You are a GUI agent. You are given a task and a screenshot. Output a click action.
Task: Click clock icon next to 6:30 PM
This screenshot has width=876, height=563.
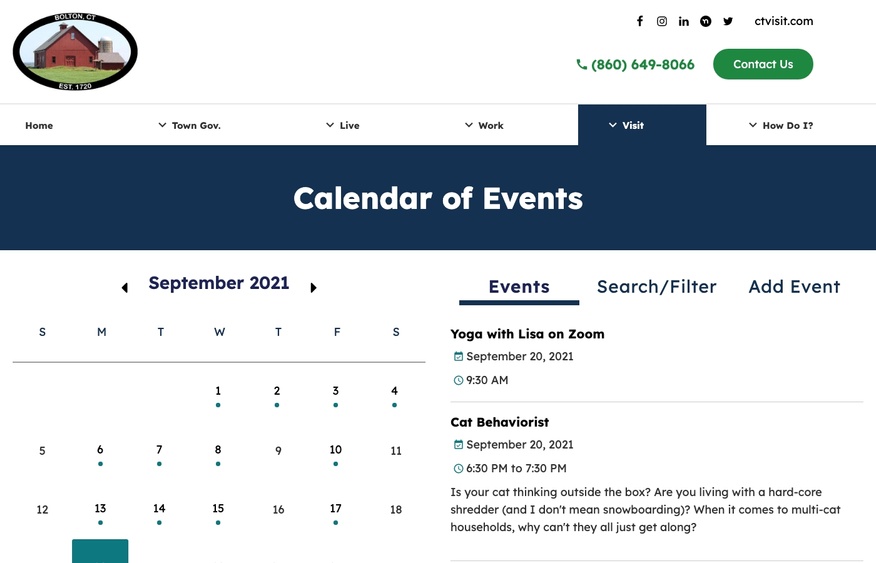(458, 469)
